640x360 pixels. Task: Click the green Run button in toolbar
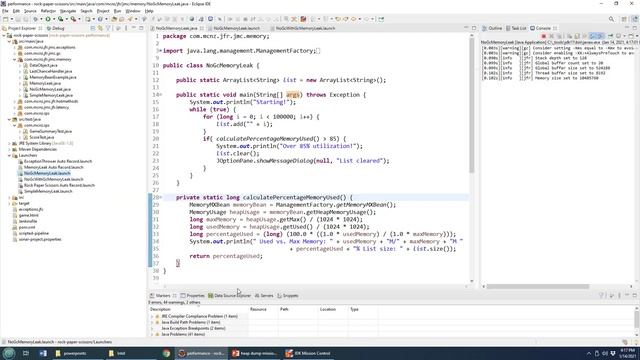(x=48, y=19)
